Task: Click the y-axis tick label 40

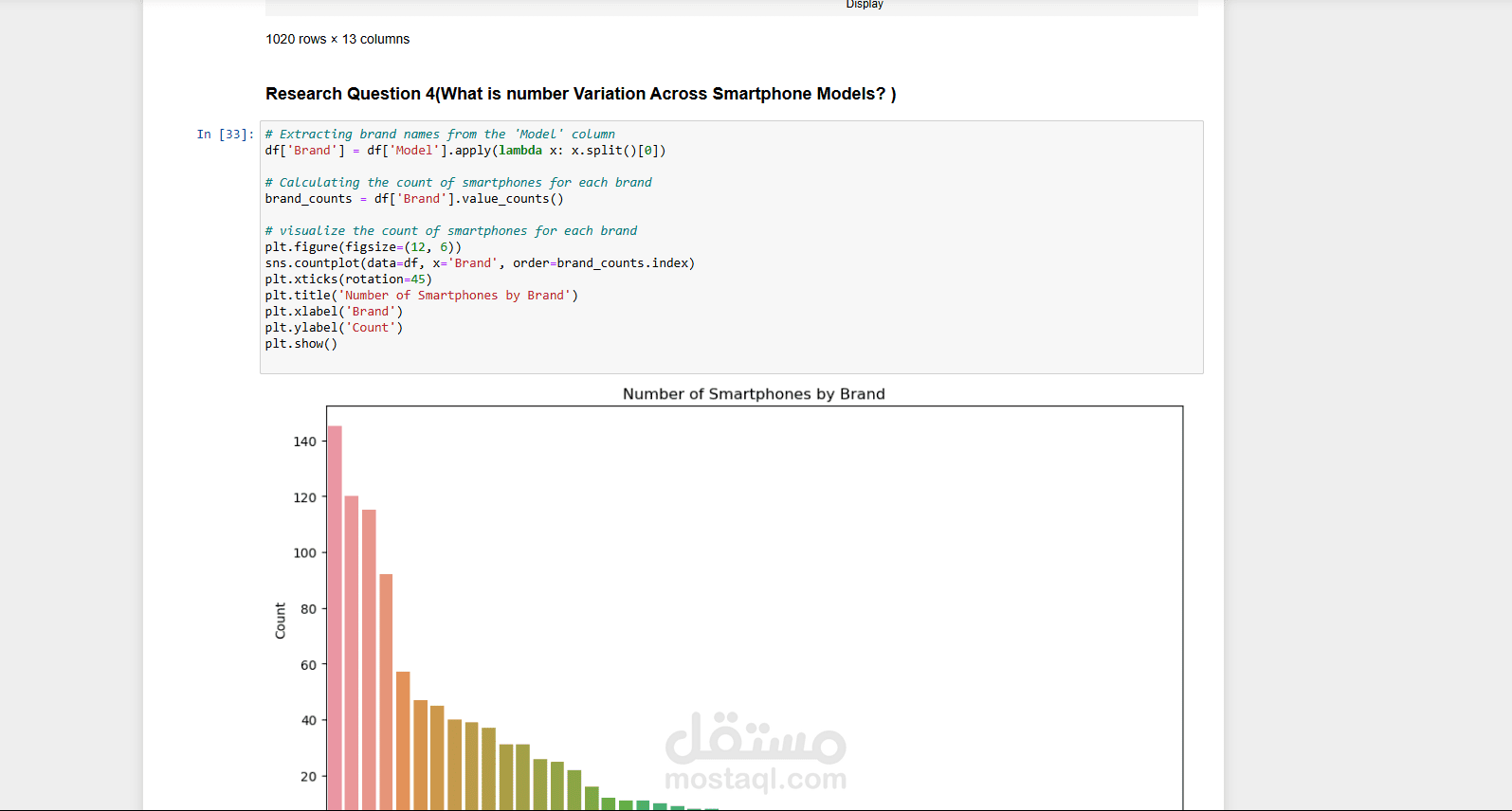Action: pos(308,721)
